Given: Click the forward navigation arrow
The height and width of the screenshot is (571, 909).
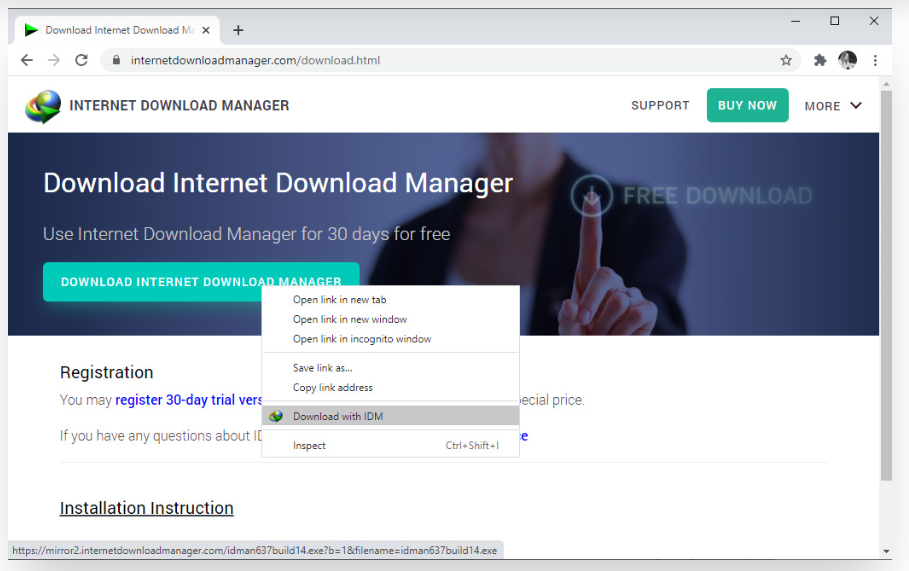Looking at the screenshot, I should 54,60.
